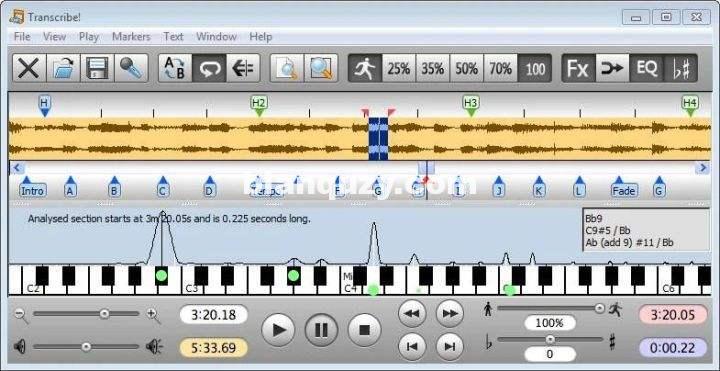This screenshot has width=720, height=371.
Task: Click the waveform scrollbar left arrow
Action: [17, 168]
